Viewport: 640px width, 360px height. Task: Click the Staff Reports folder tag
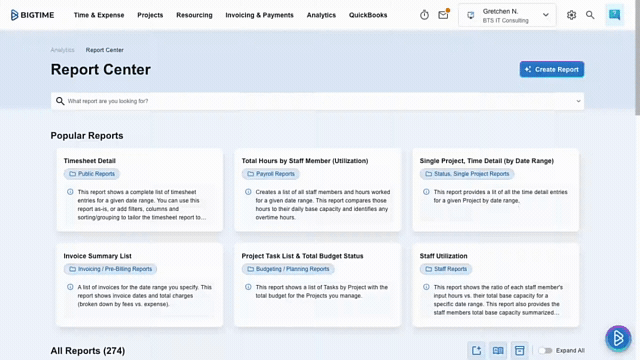coord(446,269)
